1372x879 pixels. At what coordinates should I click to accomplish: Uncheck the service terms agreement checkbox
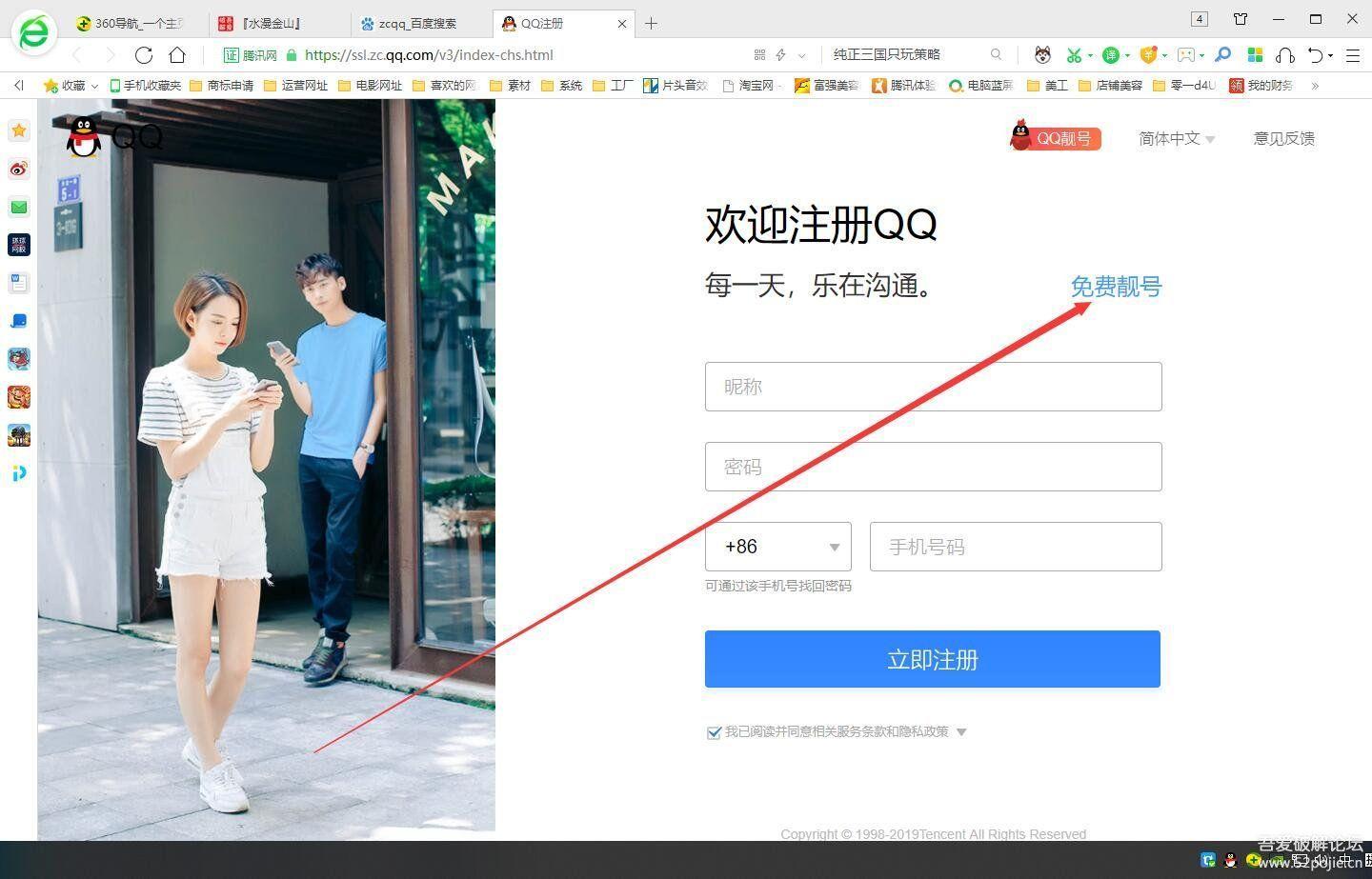click(714, 732)
